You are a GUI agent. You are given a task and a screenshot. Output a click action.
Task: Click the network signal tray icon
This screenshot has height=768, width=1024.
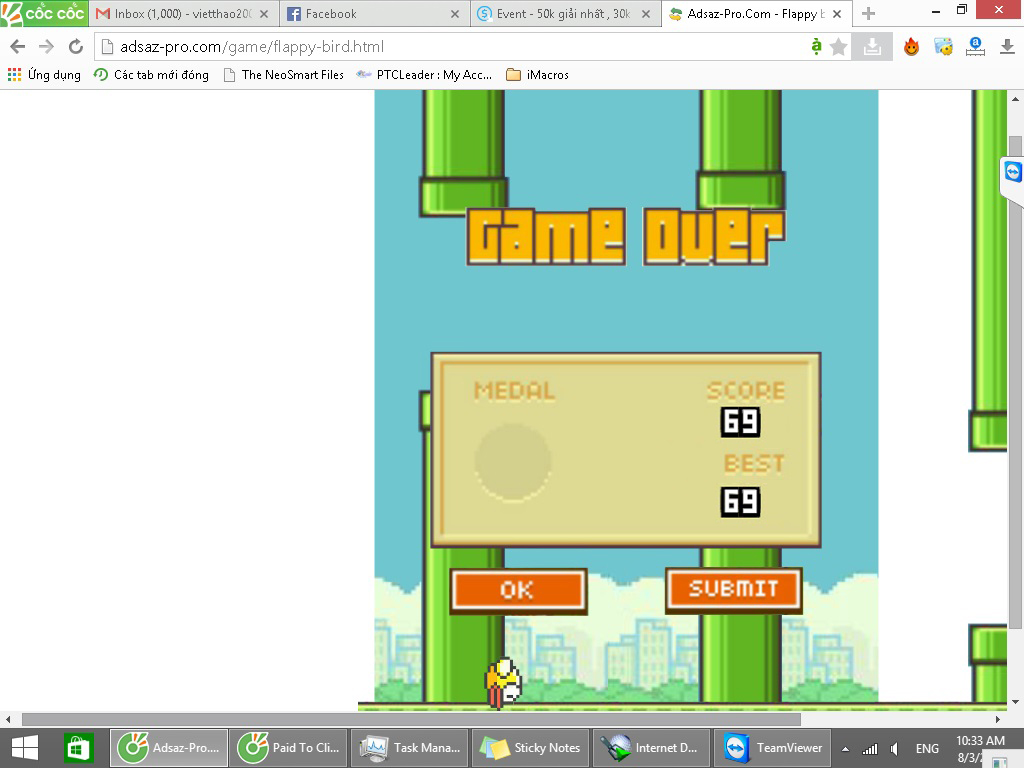pyautogui.click(x=870, y=749)
